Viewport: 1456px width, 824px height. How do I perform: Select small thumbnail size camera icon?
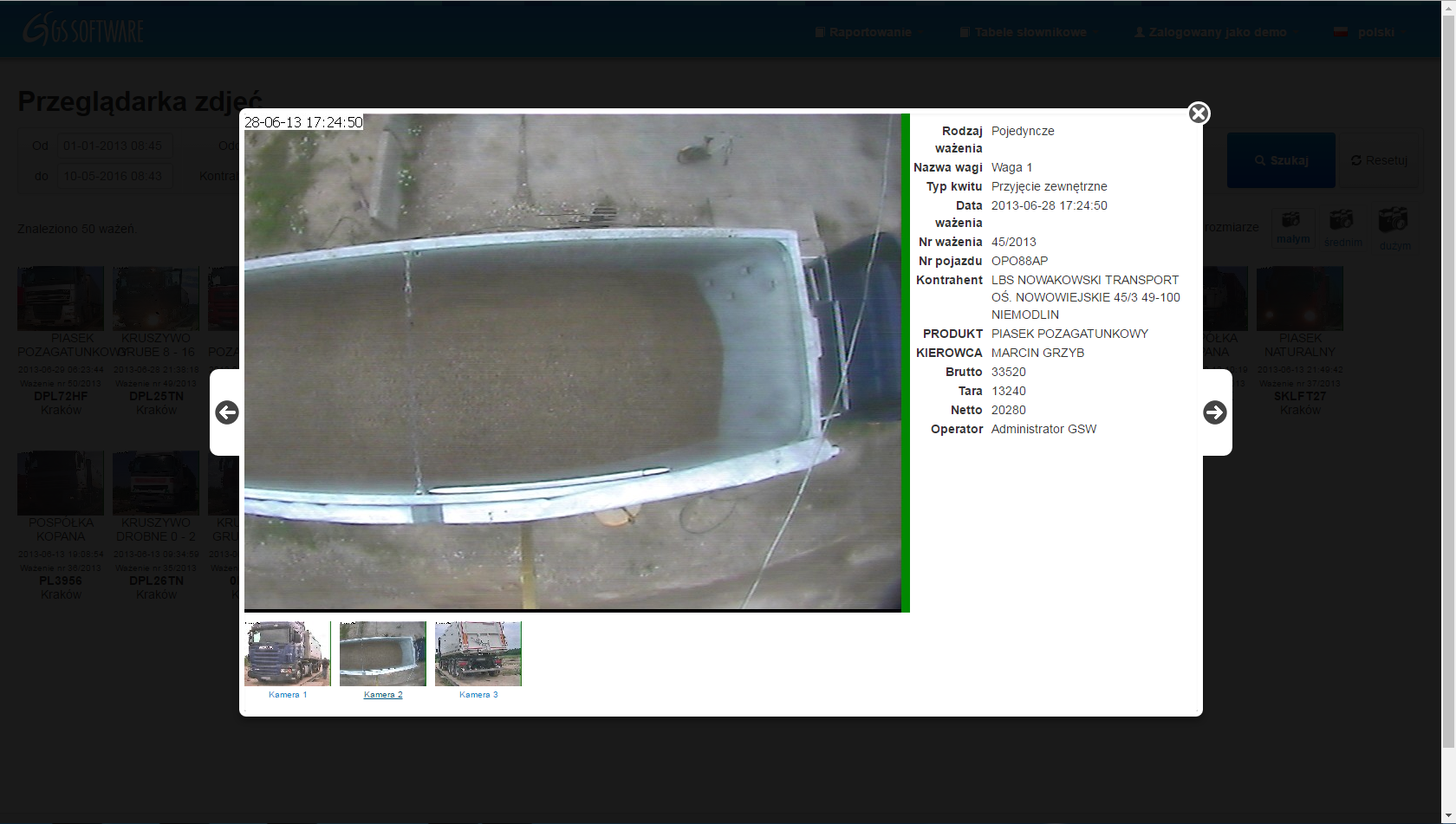pyautogui.click(x=1292, y=227)
